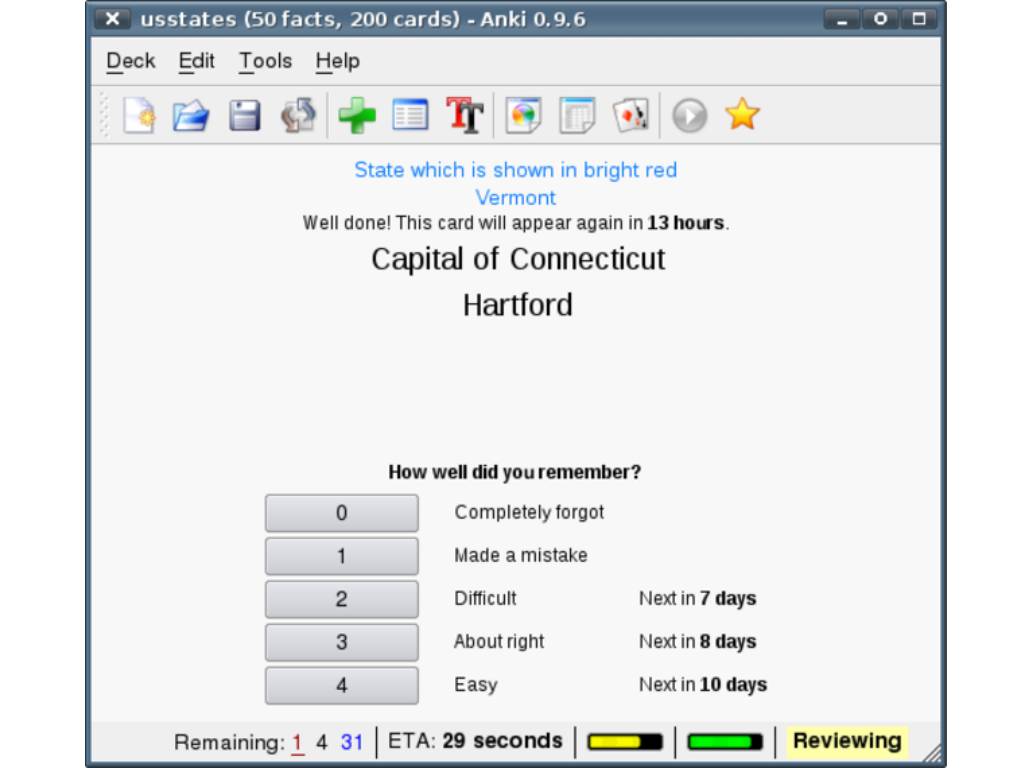The width and height of the screenshot is (1024, 768).
Task: Mark this card with the star icon
Action: [742, 115]
